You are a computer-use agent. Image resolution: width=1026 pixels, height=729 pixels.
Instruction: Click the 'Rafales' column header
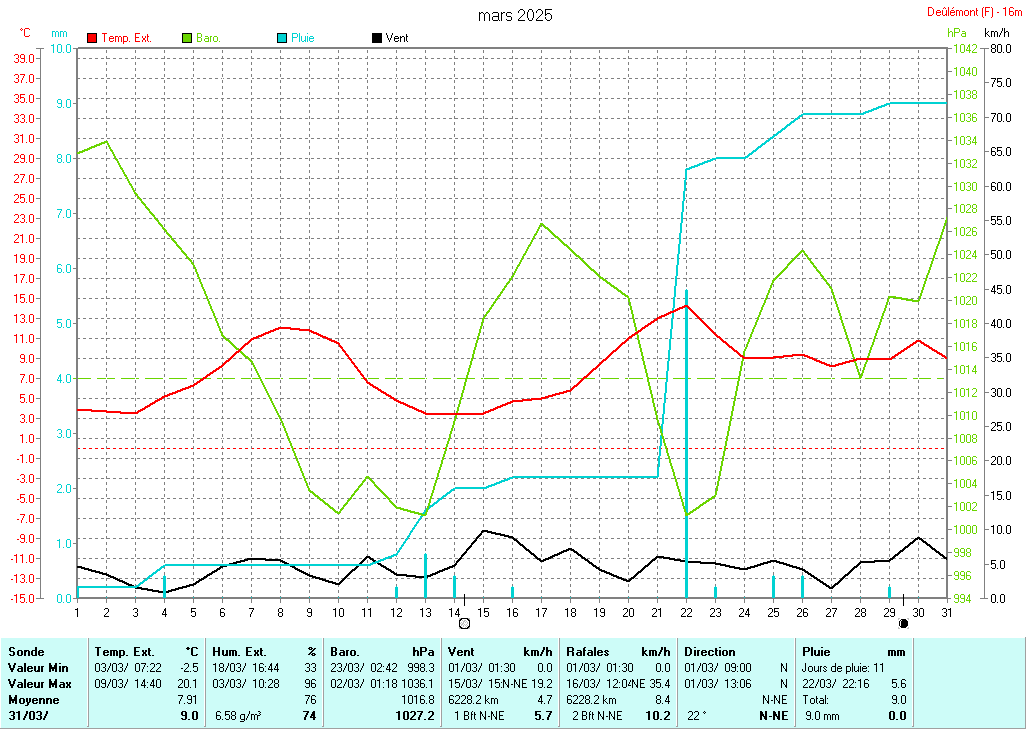[x=588, y=651]
